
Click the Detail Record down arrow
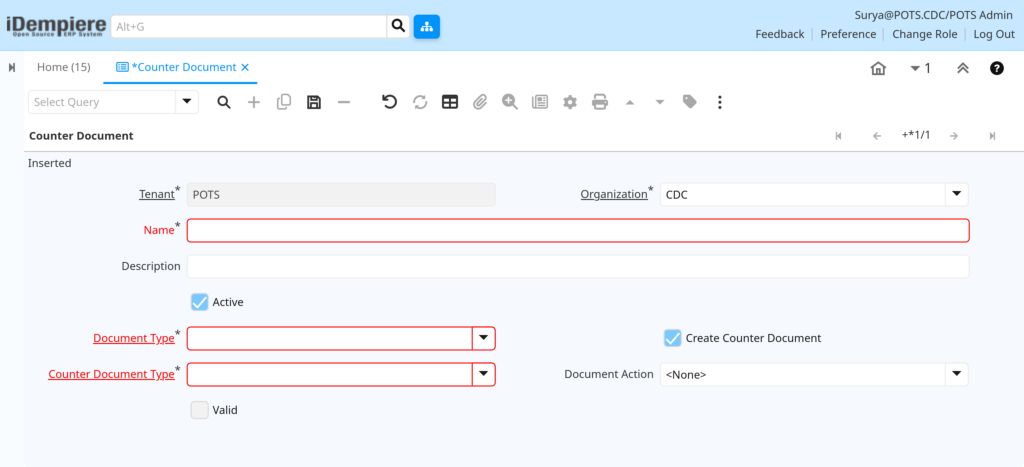tap(660, 103)
